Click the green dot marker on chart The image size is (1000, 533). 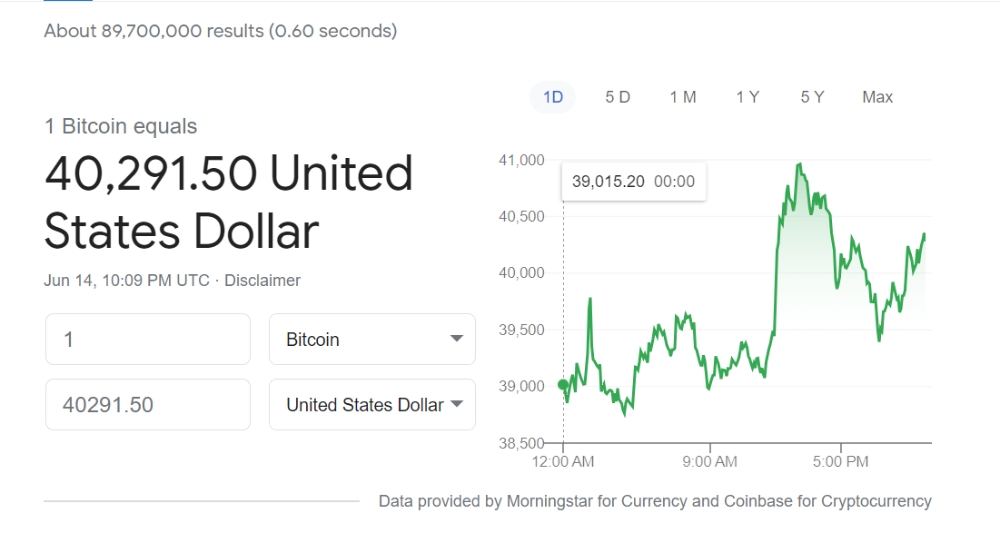[x=562, y=384]
